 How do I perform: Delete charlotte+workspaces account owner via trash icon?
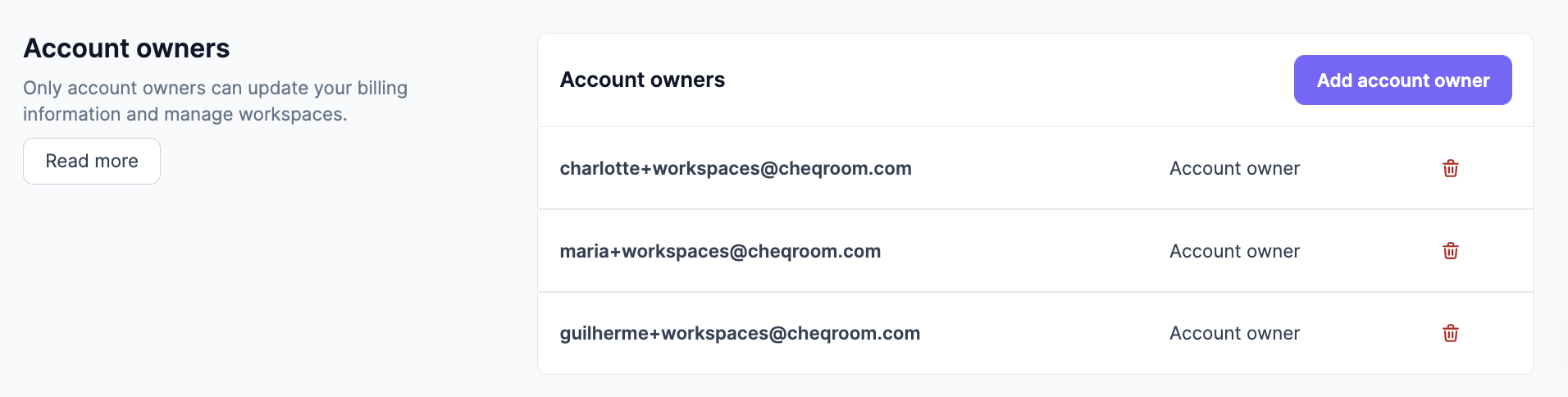coord(1450,168)
